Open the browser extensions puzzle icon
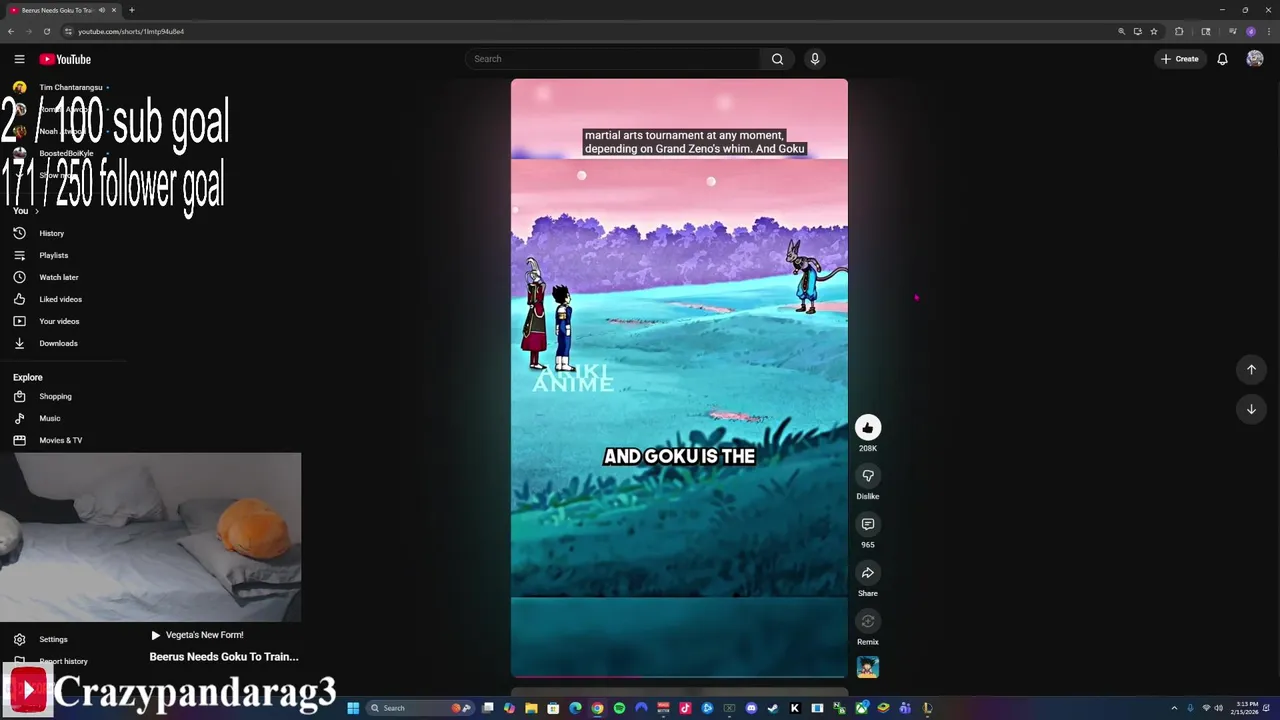1280x720 pixels. point(1179,31)
